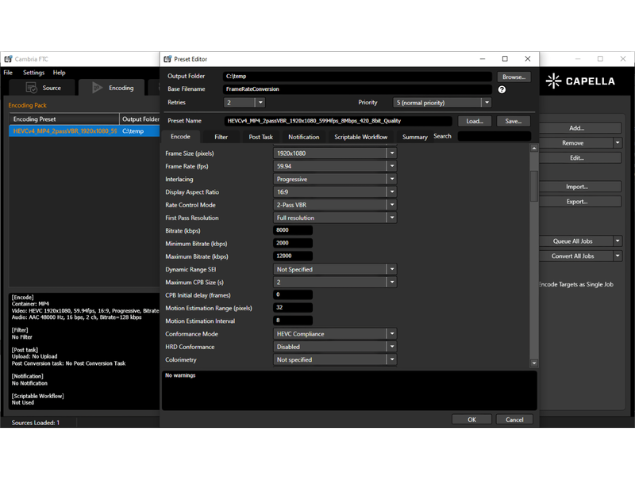Open the Priority dropdown
The image size is (635, 480).
point(486,102)
